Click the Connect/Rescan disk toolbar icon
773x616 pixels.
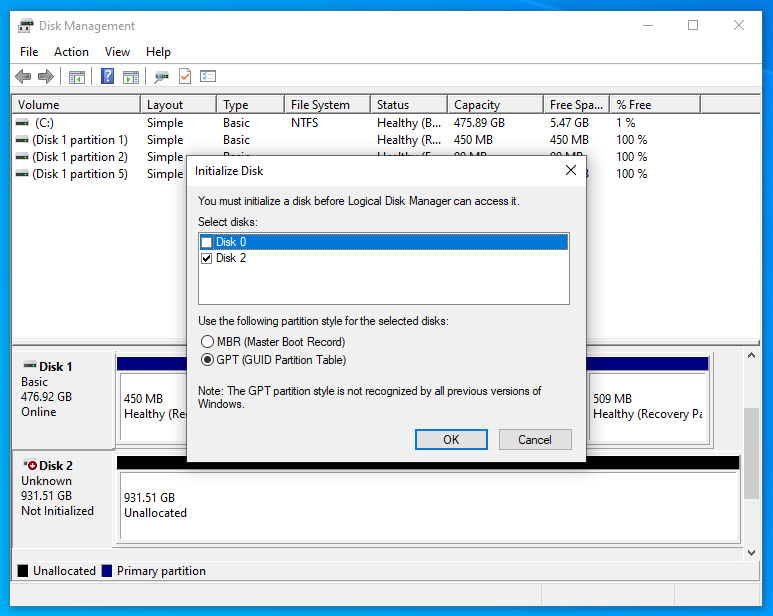click(x=161, y=77)
